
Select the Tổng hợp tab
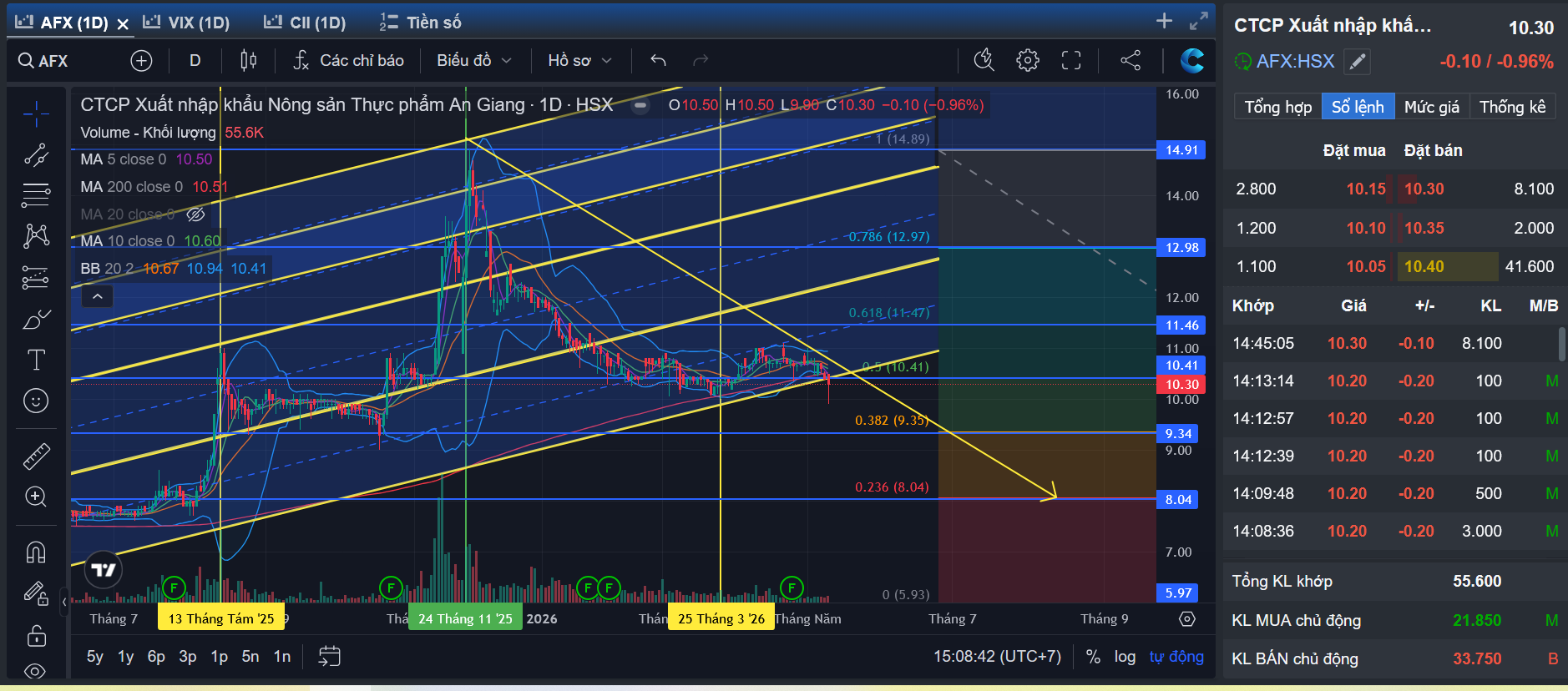(1278, 107)
